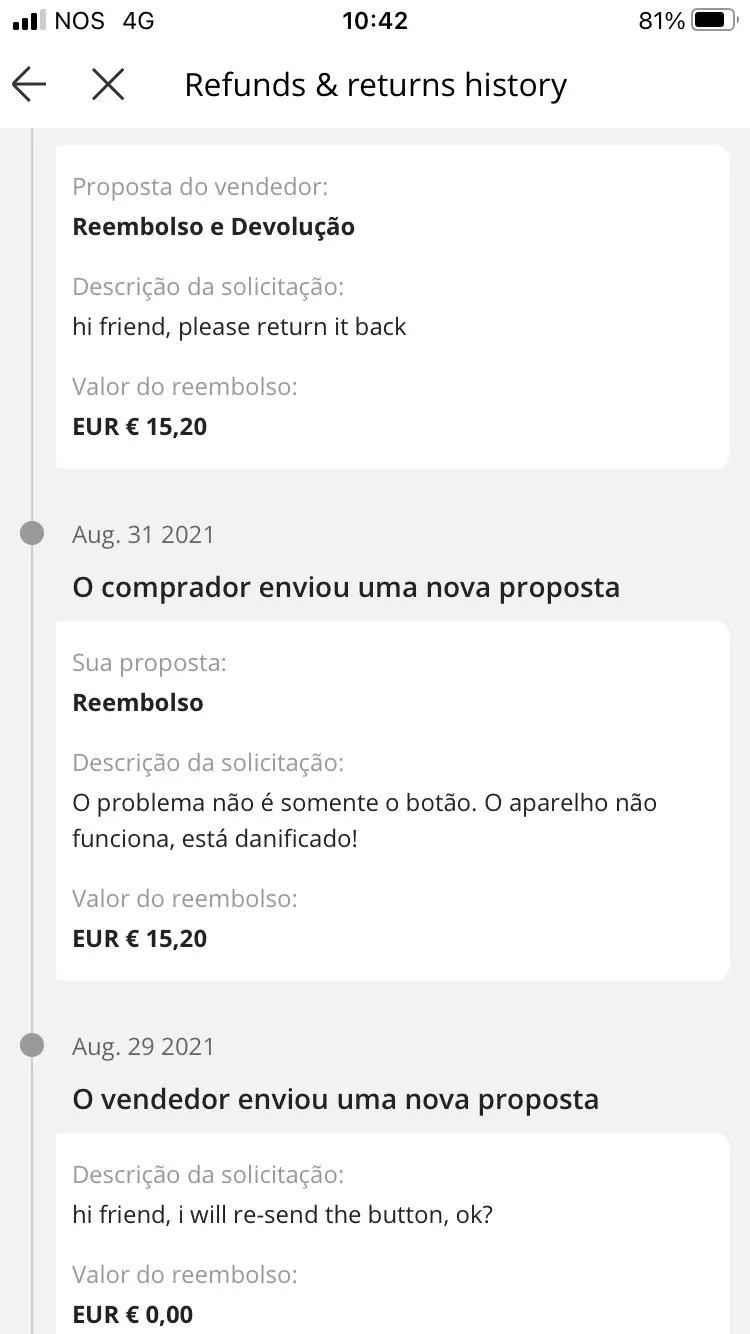The image size is (750, 1334).
Task: Tap the cellular signal bars icon
Action: [30, 21]
